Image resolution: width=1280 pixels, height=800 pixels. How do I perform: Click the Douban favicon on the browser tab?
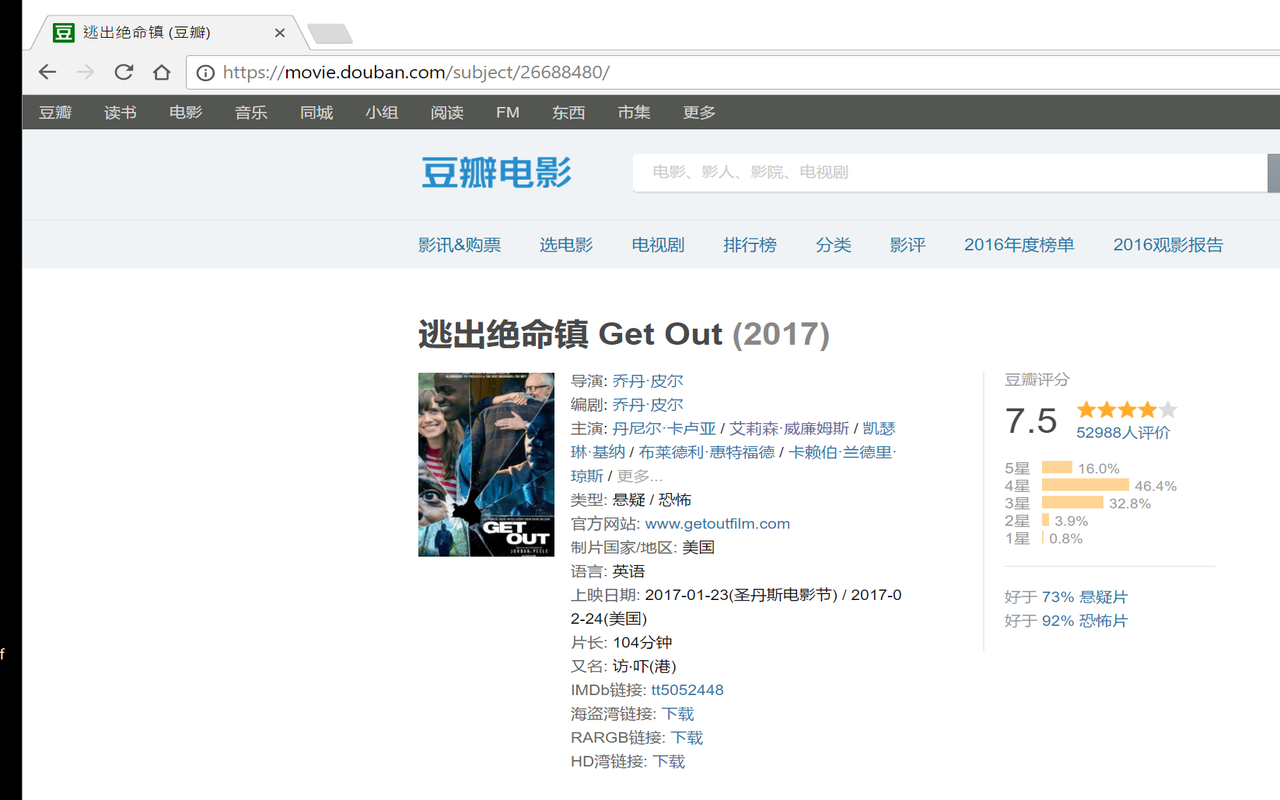[x=63, y=32]
